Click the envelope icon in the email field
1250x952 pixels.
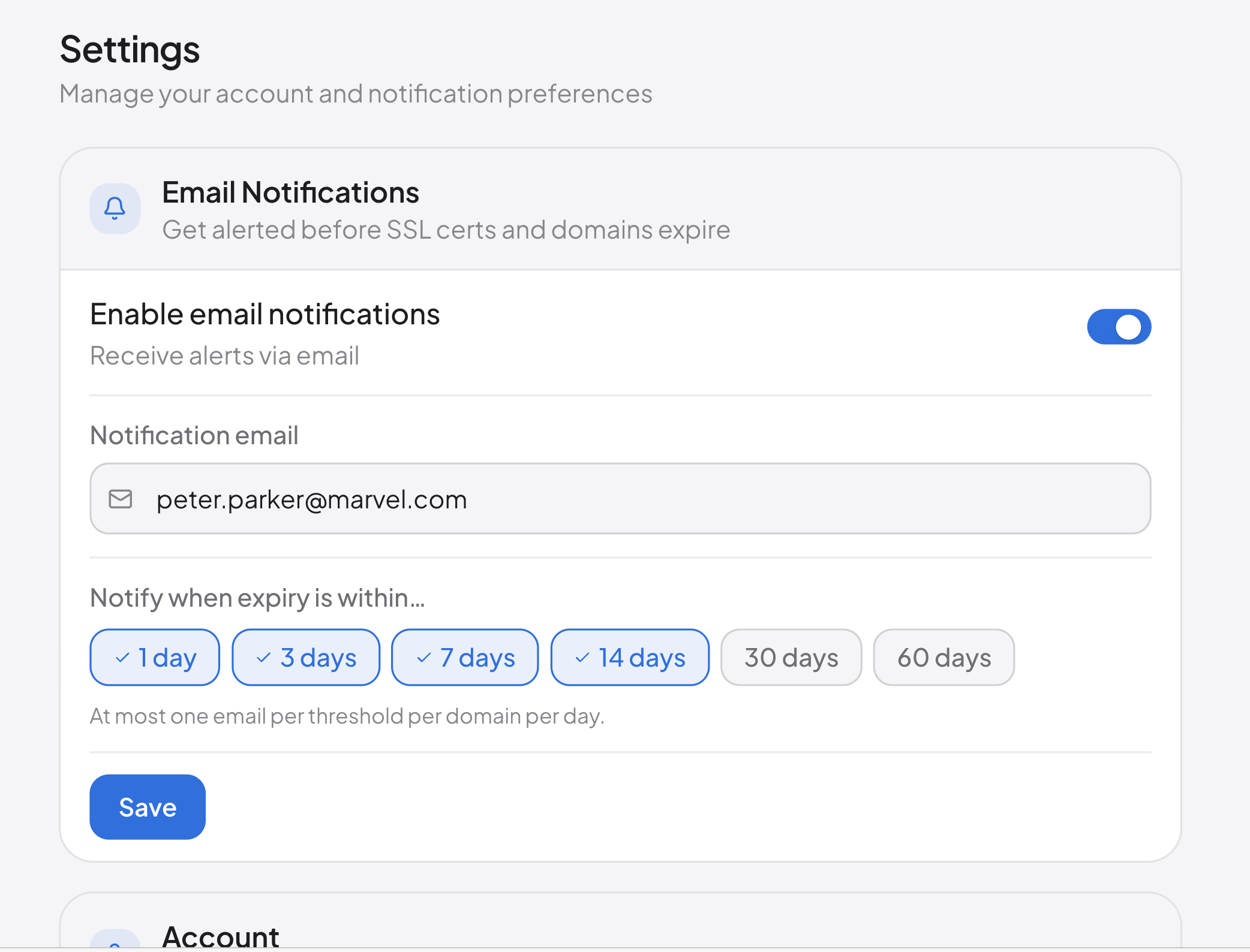coord(121,499)
